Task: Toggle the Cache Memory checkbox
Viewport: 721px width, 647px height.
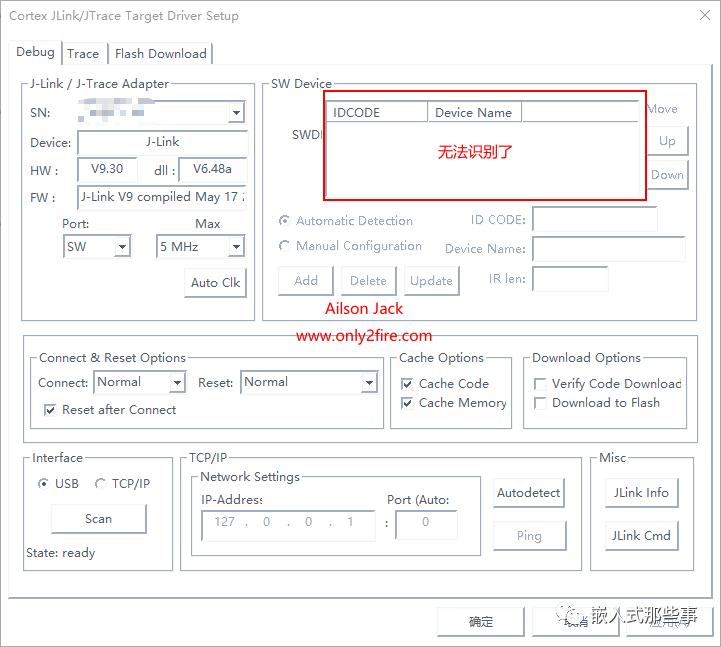Action: (407, 403)
